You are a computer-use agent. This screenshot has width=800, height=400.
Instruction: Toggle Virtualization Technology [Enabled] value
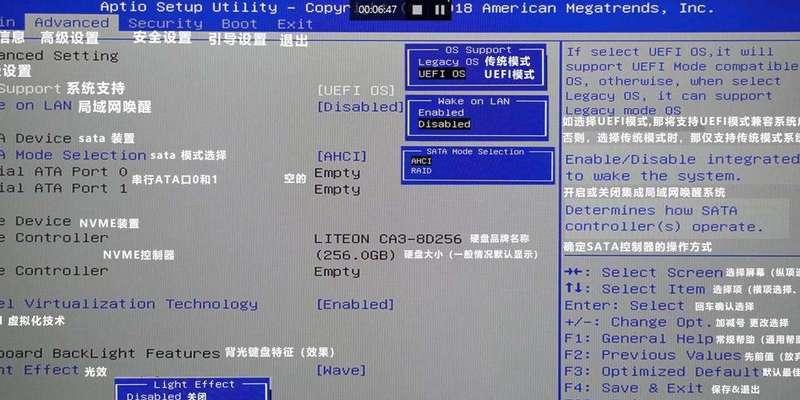click(354, 304)
